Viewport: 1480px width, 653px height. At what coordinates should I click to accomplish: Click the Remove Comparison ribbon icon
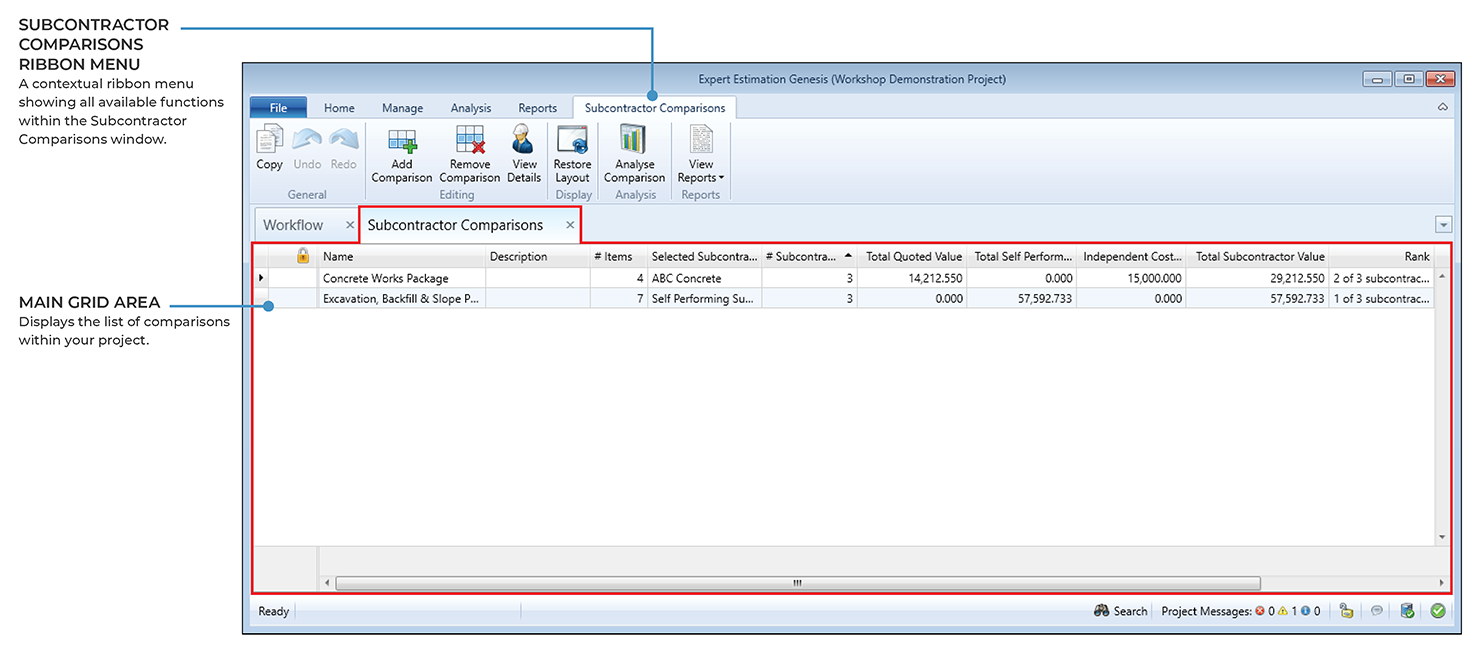tap(469, 142)
